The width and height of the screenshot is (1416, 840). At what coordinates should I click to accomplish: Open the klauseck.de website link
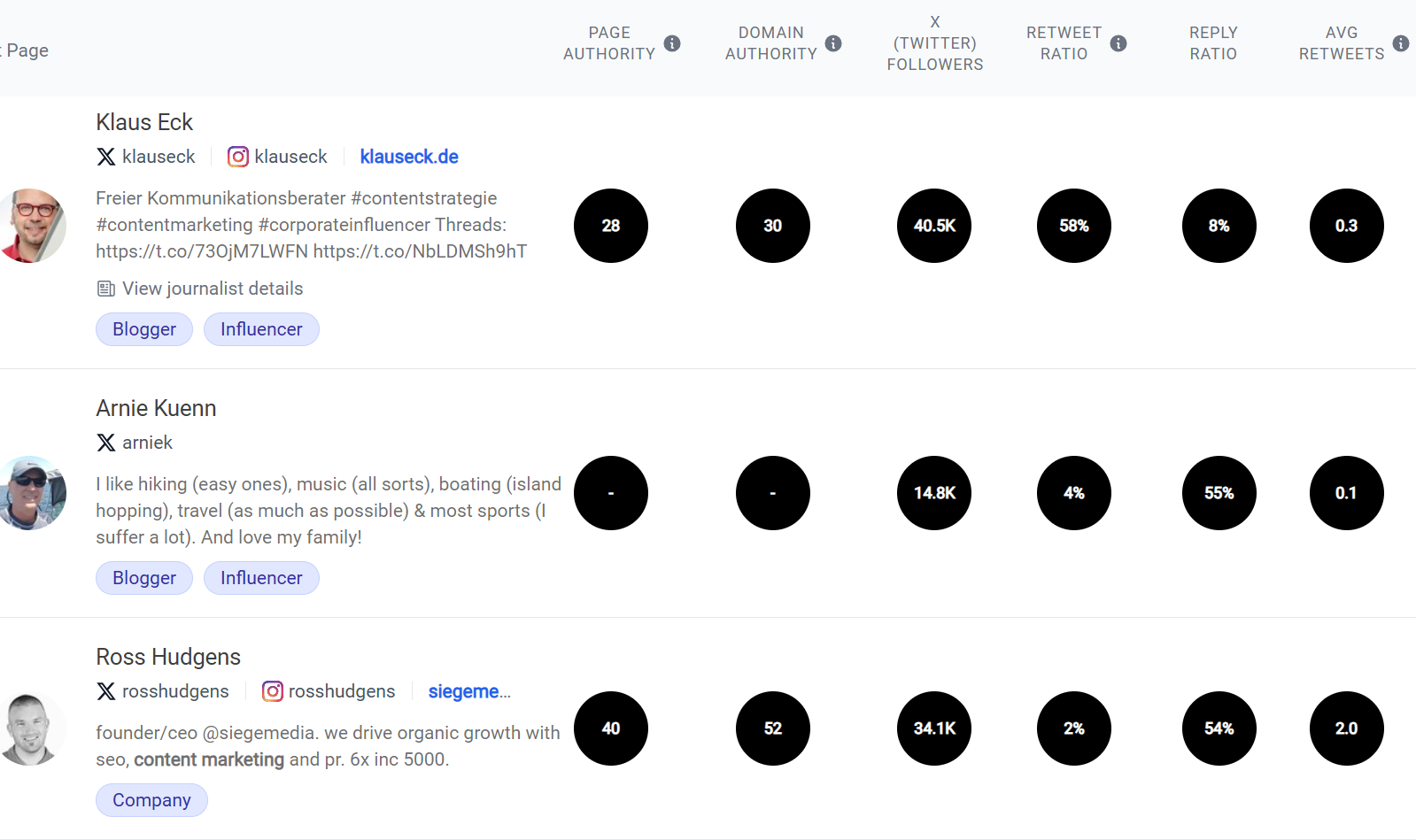[x=408, y=157]
